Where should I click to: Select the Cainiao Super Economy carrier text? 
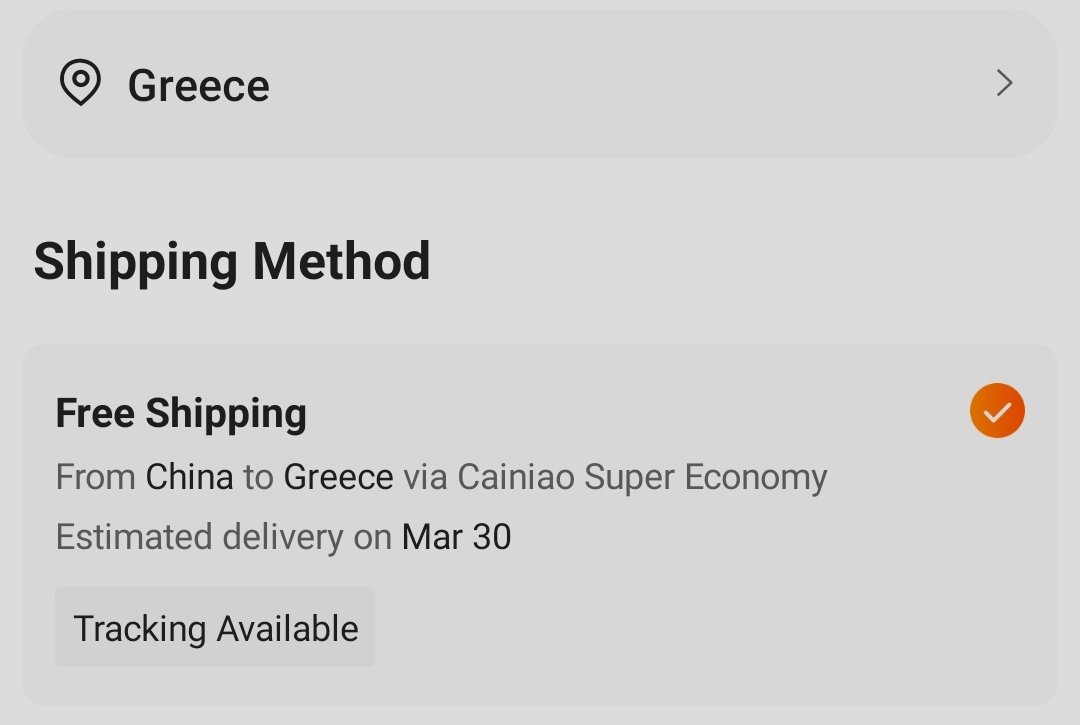pos(642,478)
